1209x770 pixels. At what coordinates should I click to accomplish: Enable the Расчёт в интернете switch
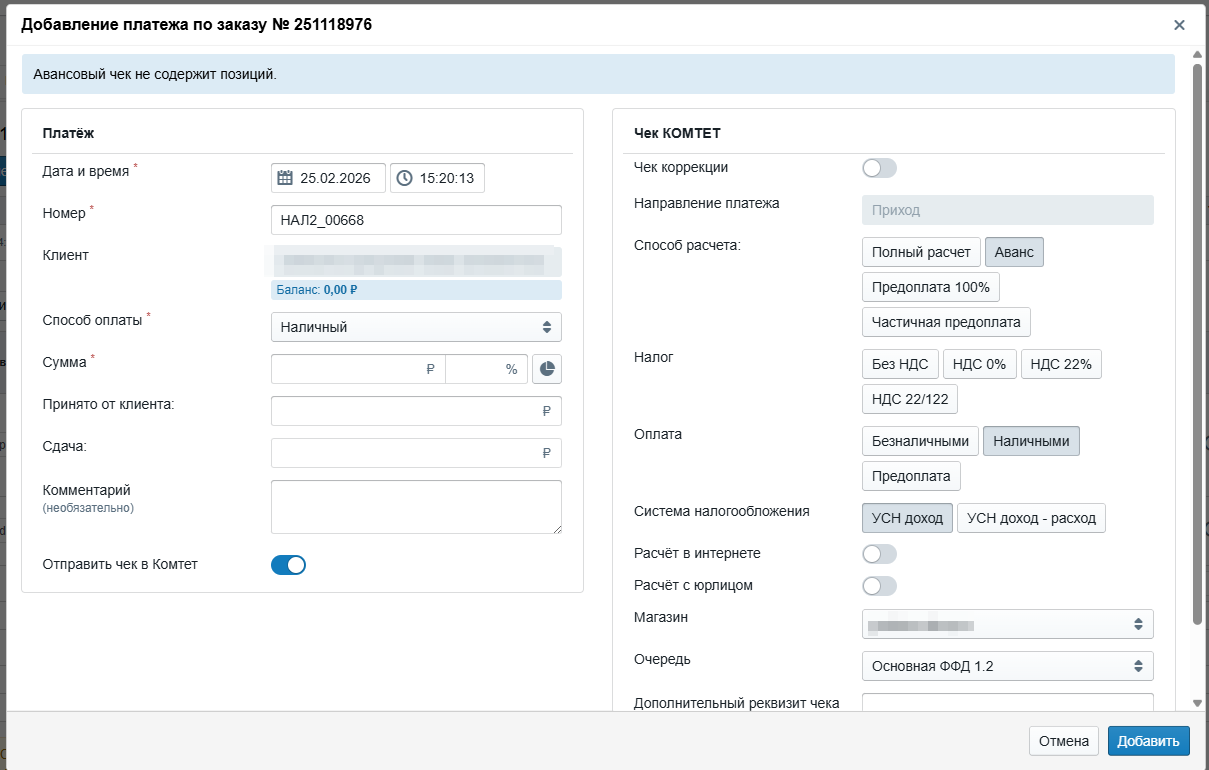point(880,554)
